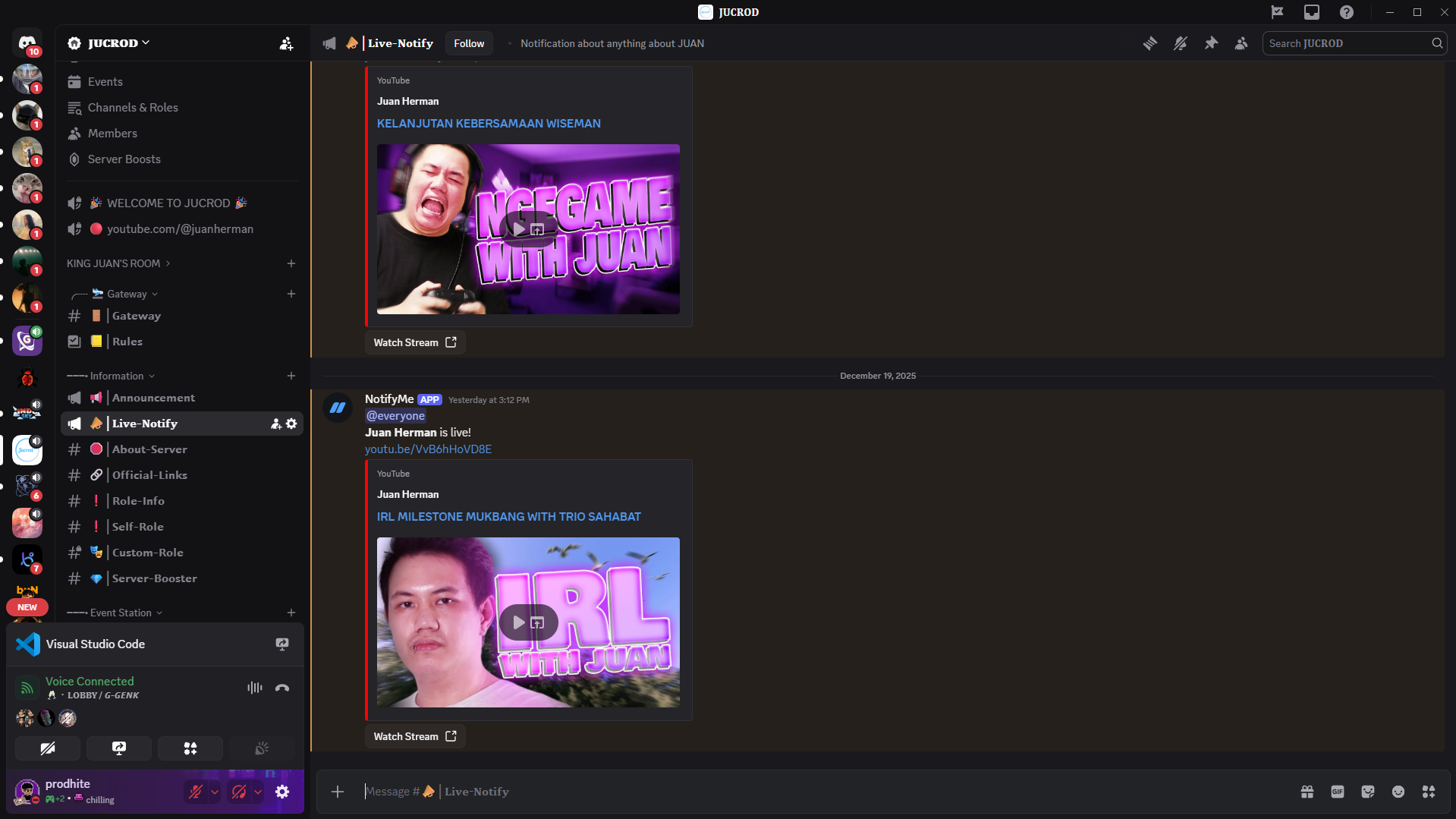1456x819 pixels.
Task: Add channel to Event Station category
Action: pos(291,613)
